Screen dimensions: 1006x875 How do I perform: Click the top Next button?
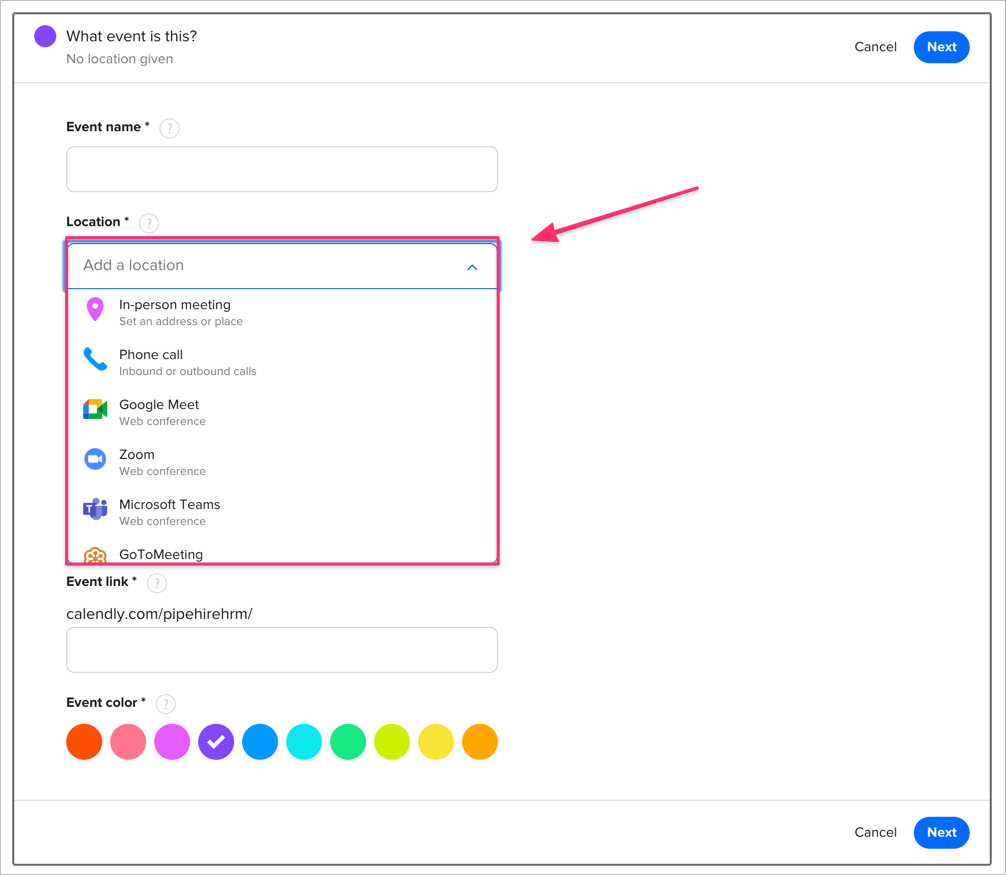point(941,46)
